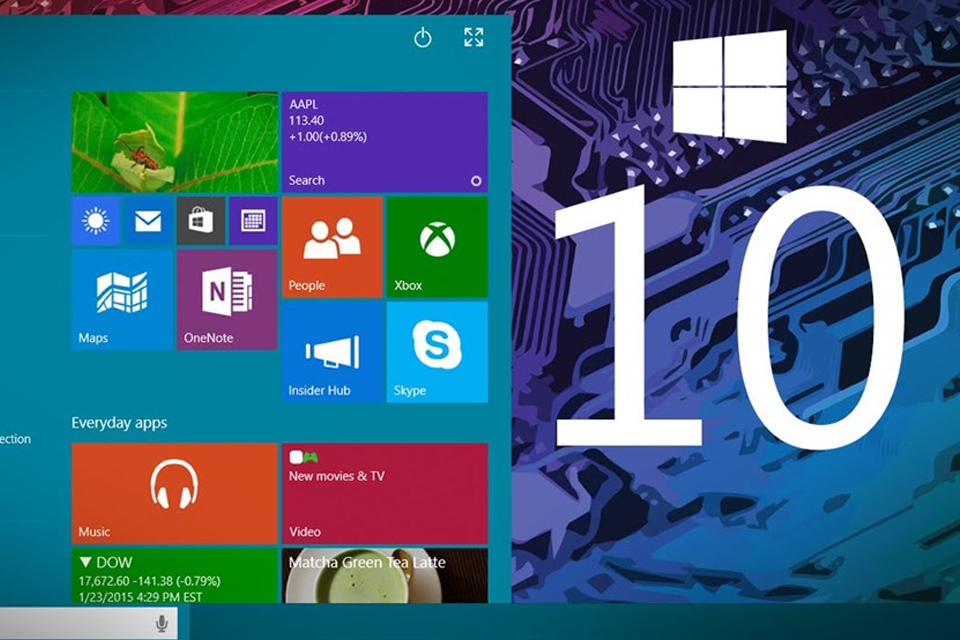Launch the Xbox tile
This screenshot has width=960, height=640.
click(x=437, y=247)
